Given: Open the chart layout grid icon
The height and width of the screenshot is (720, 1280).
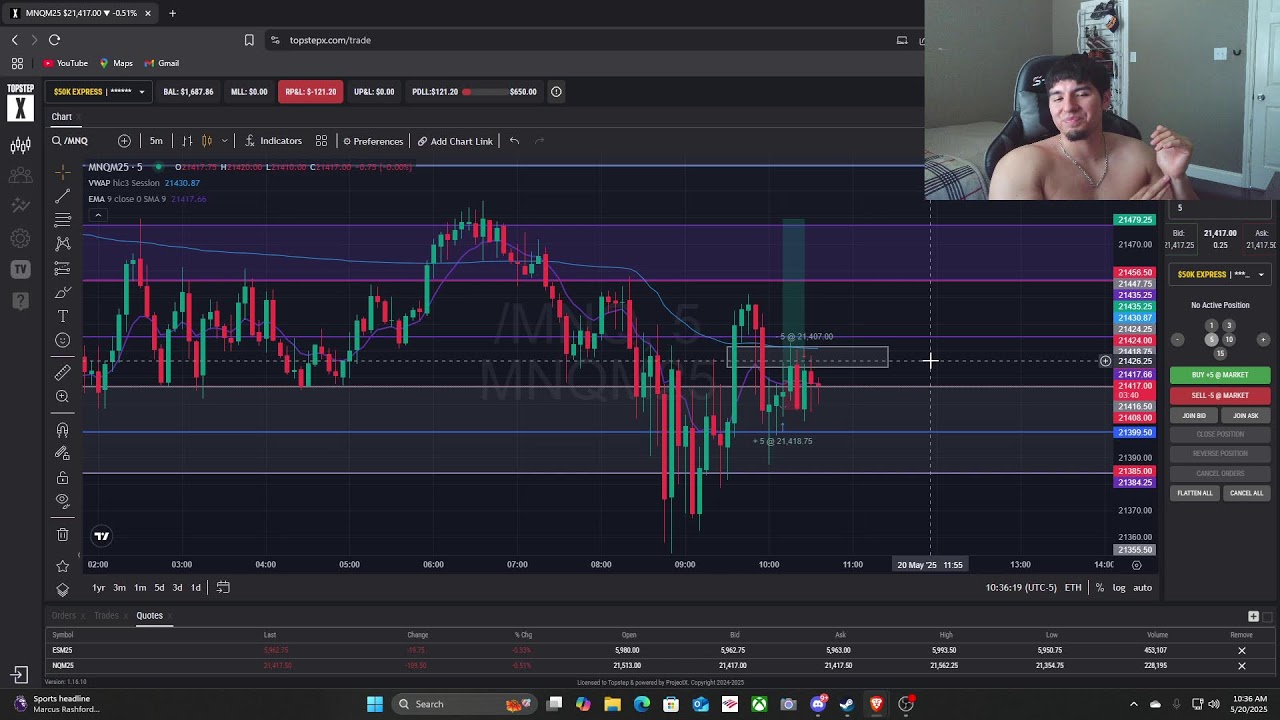Looking at the screenshot, I should click(321, 141).
